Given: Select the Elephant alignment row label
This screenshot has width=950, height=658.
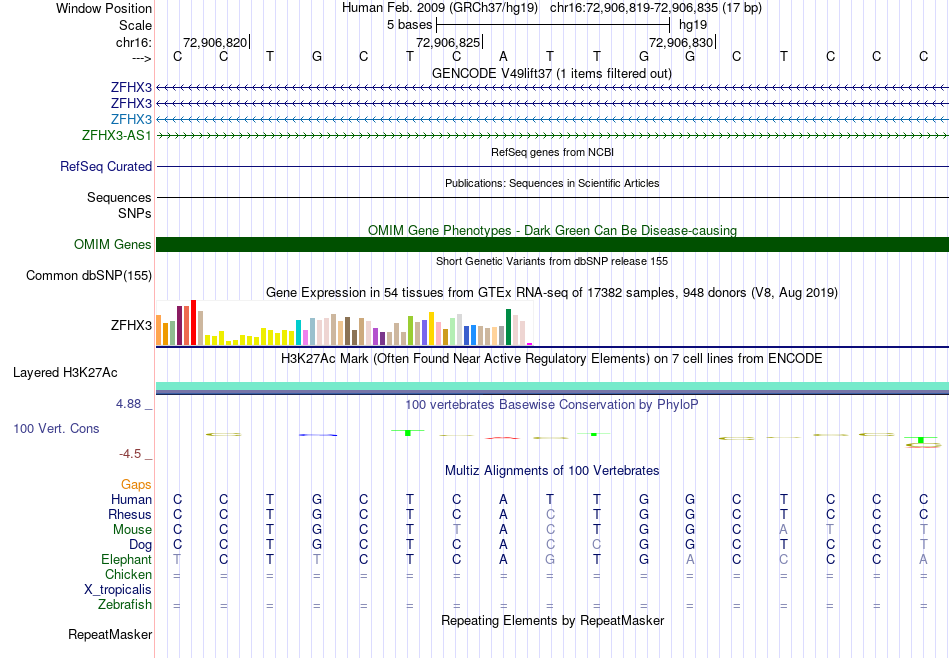Looking at the screenshot, I should coord(126,559).
